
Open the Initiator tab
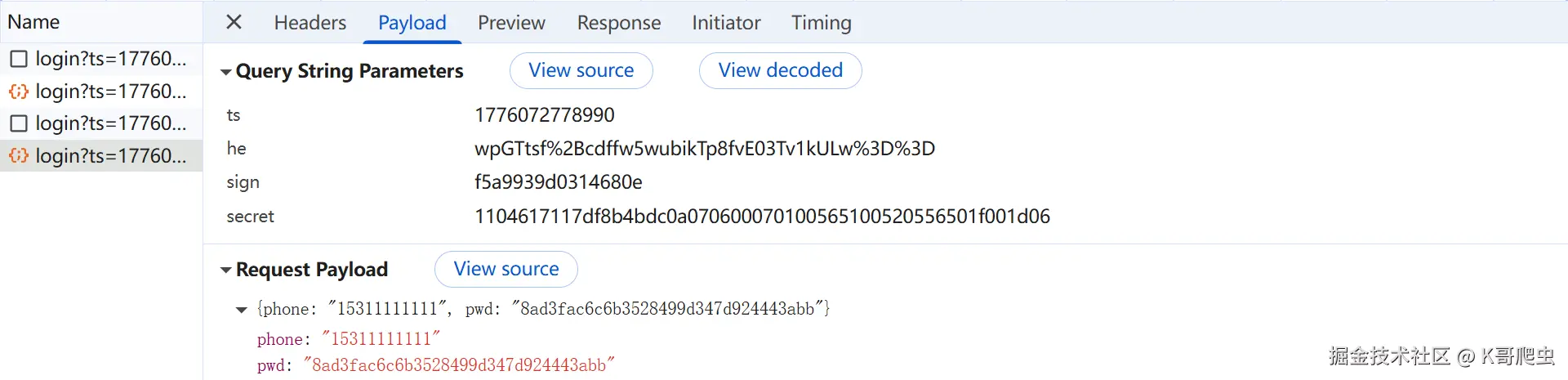click(x=726, y=23)
